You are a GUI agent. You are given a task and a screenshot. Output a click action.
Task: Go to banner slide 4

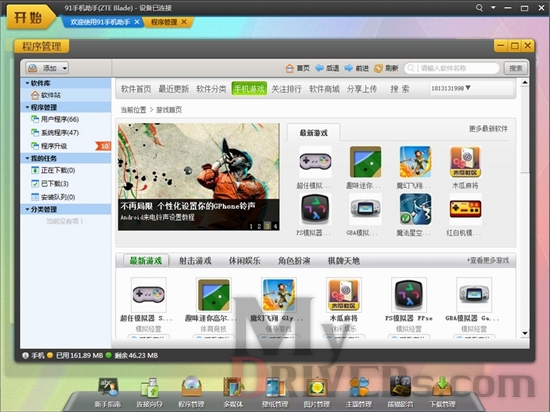pyautogui.click(x=275, y=227)
